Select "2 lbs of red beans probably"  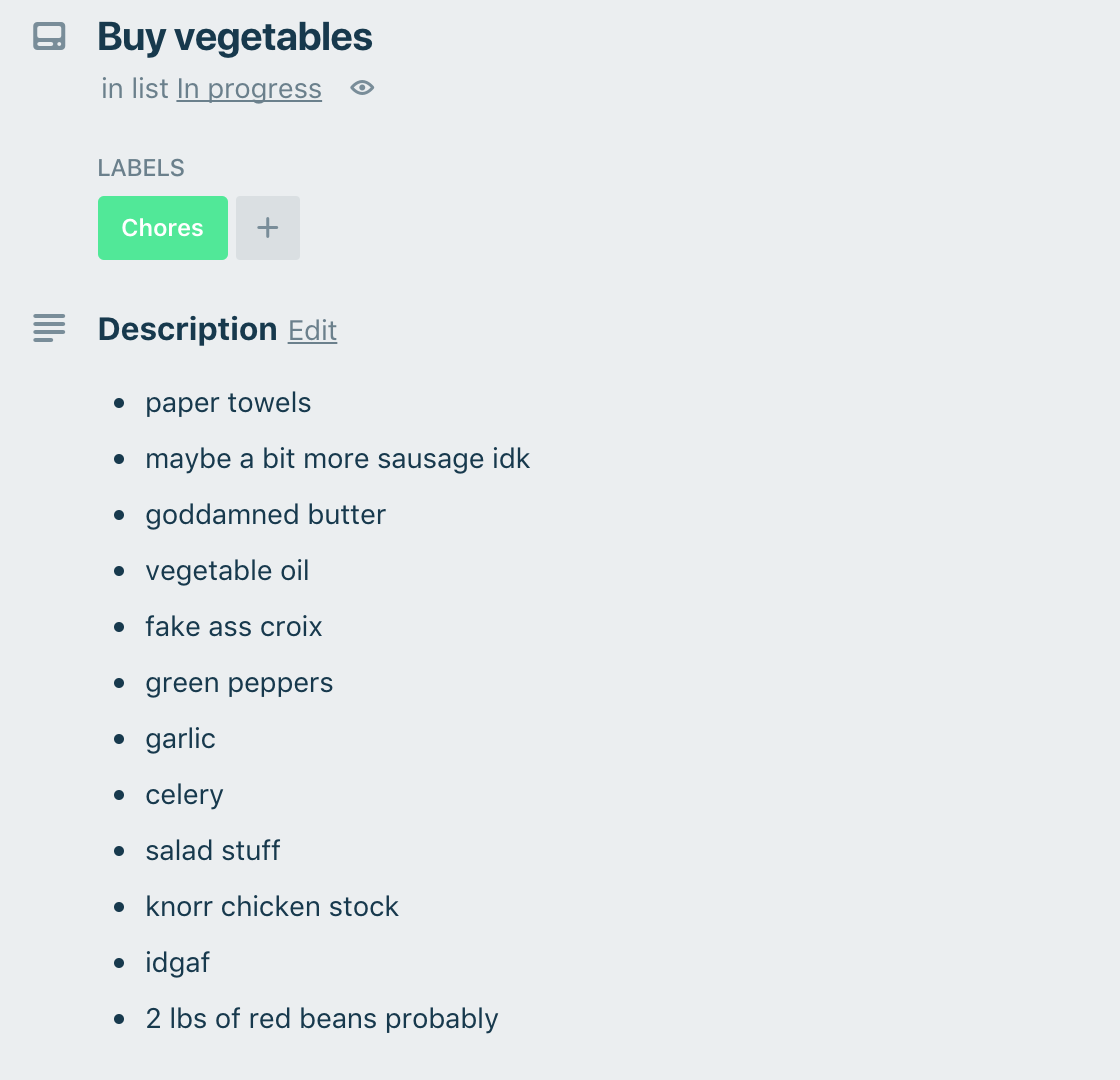point(321,1019)
